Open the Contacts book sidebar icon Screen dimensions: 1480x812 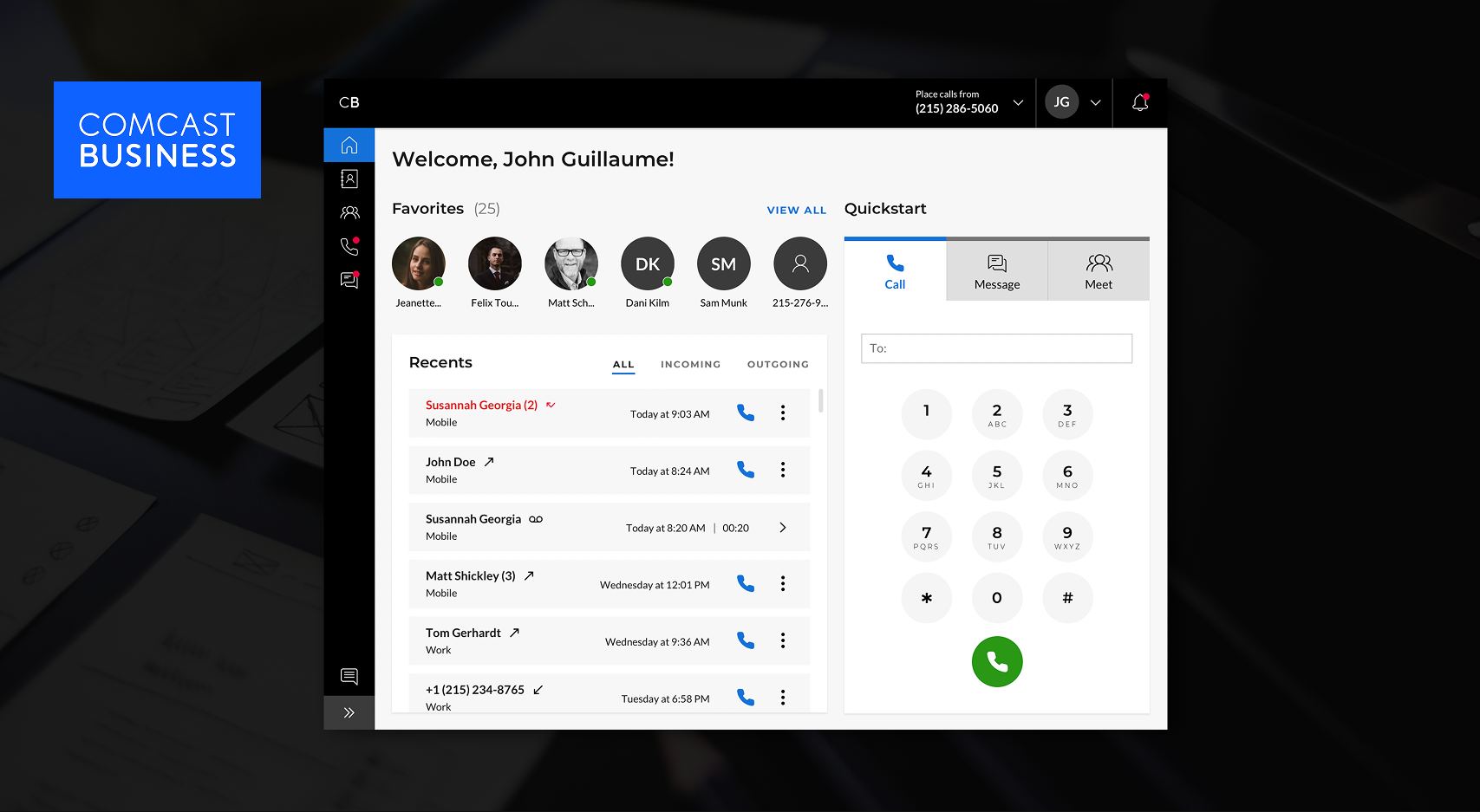349,179
